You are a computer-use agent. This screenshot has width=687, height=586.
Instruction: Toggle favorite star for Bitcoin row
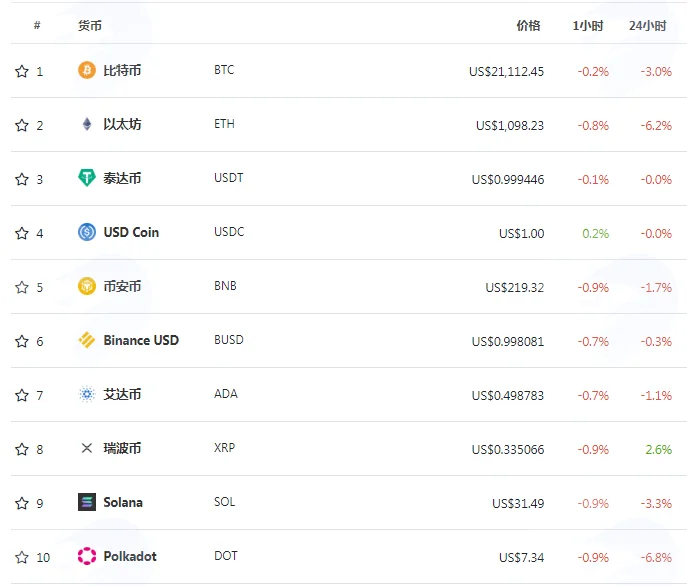pyautogui.click(x=21, y=71)
